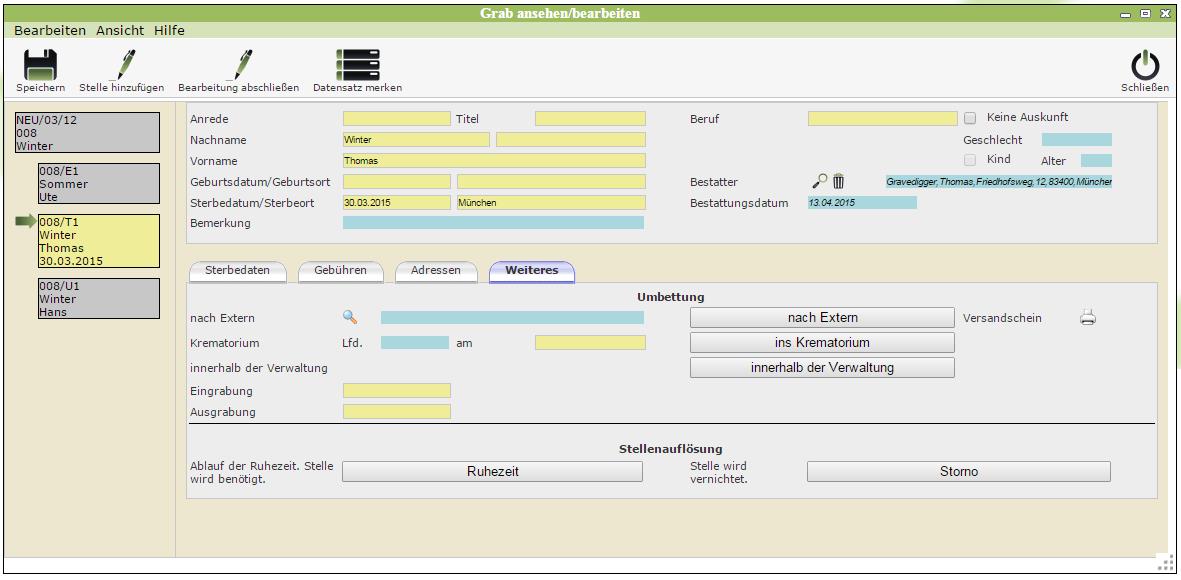This screenshot has width=1181, height=580.
Task: Enable the Keine Auskunft checkbox
Action: click(970, 118)
